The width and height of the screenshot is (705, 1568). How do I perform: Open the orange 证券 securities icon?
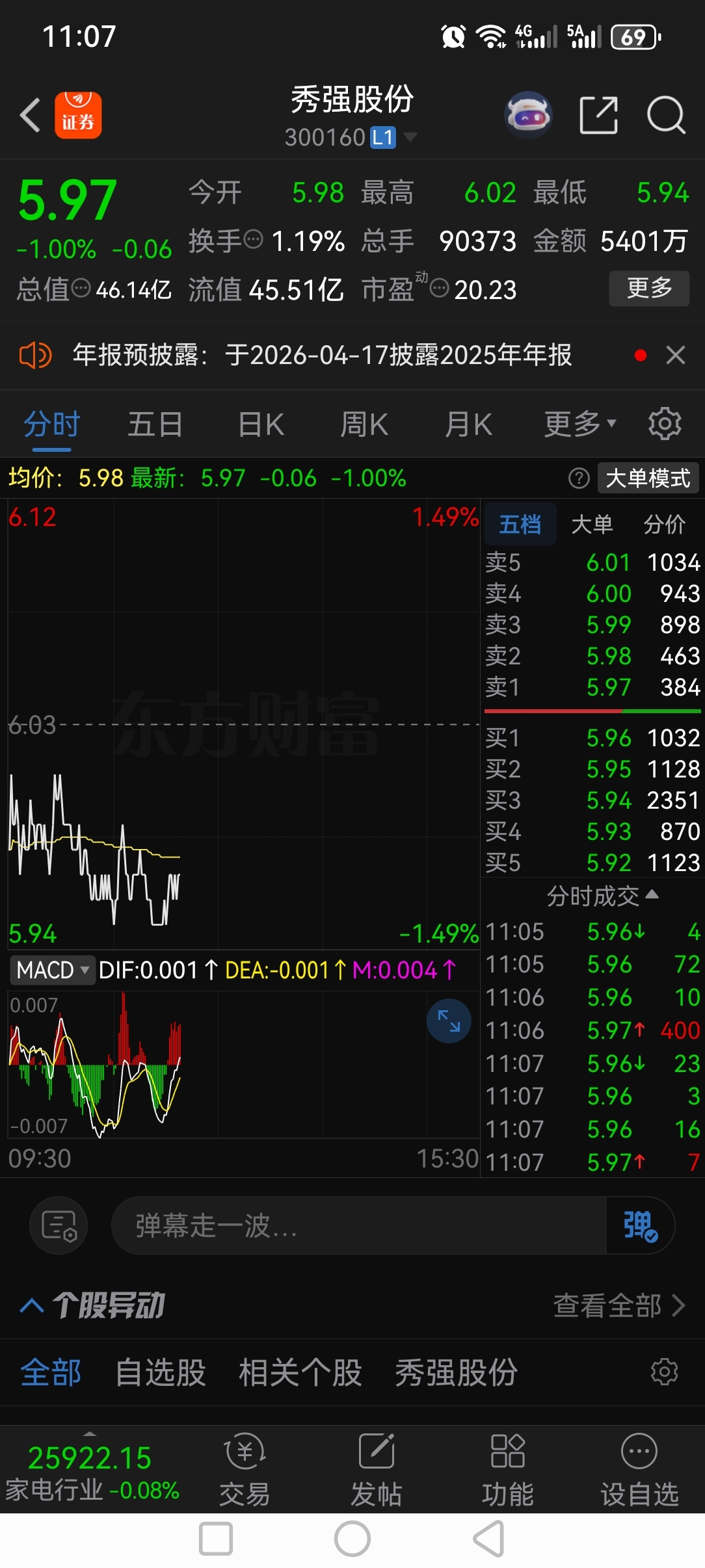78,115
